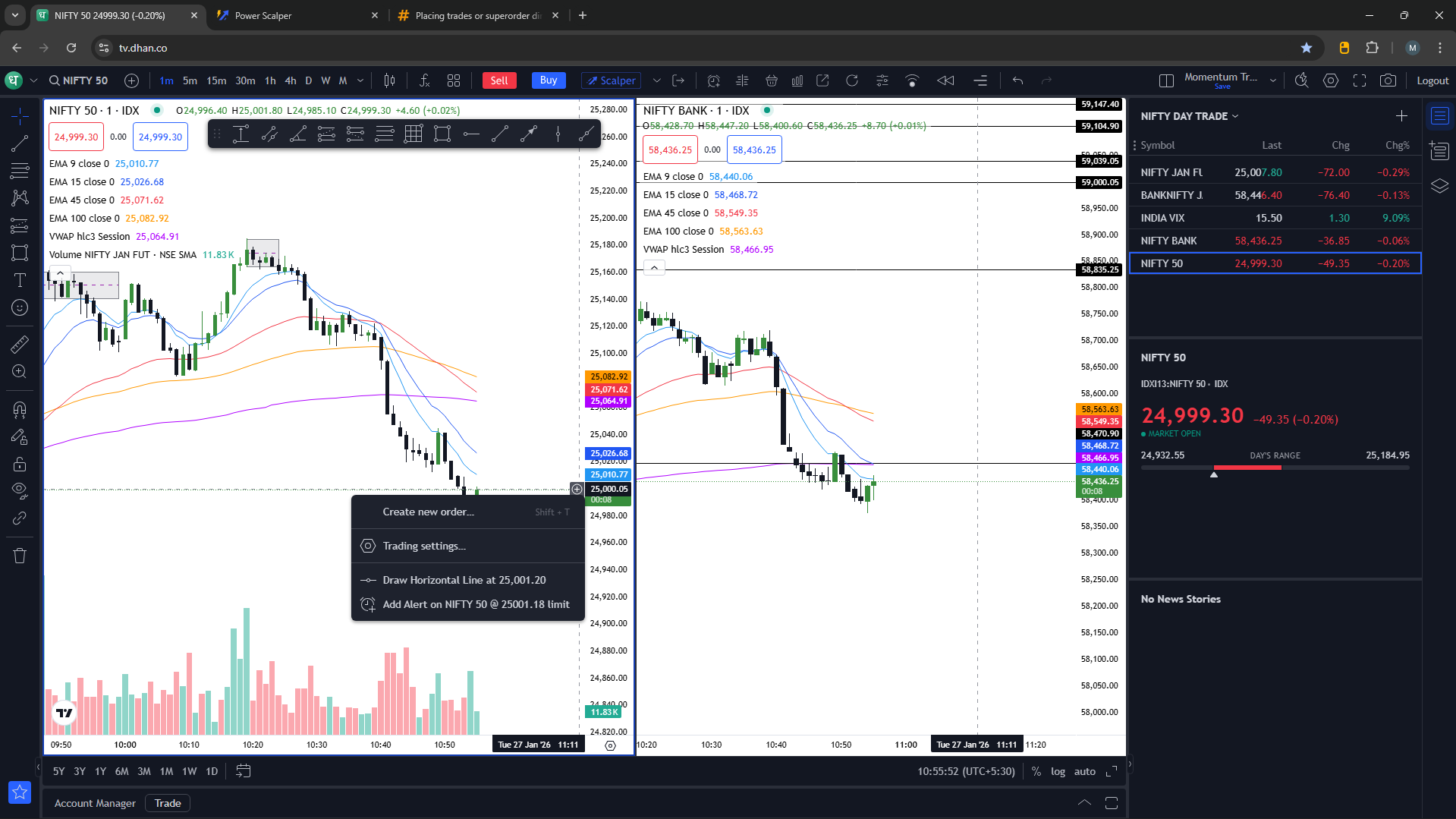
Task: Toggle hide all drawings eye icon
Action: point(20,490)
